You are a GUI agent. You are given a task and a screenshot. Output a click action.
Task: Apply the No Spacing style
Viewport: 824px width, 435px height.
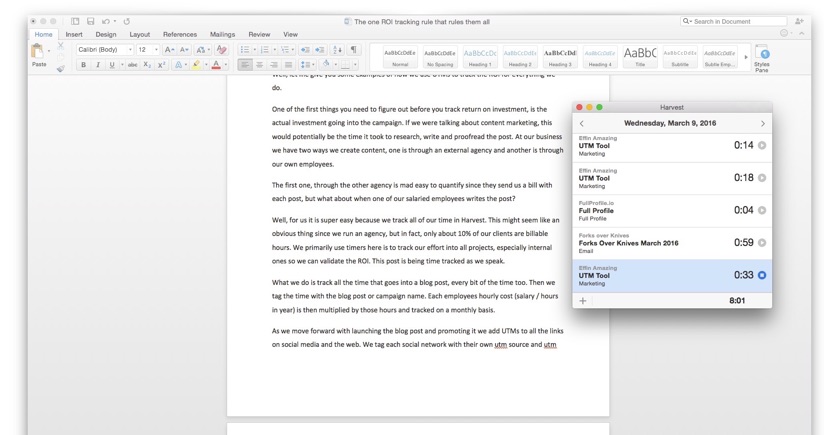click(440, 57)
